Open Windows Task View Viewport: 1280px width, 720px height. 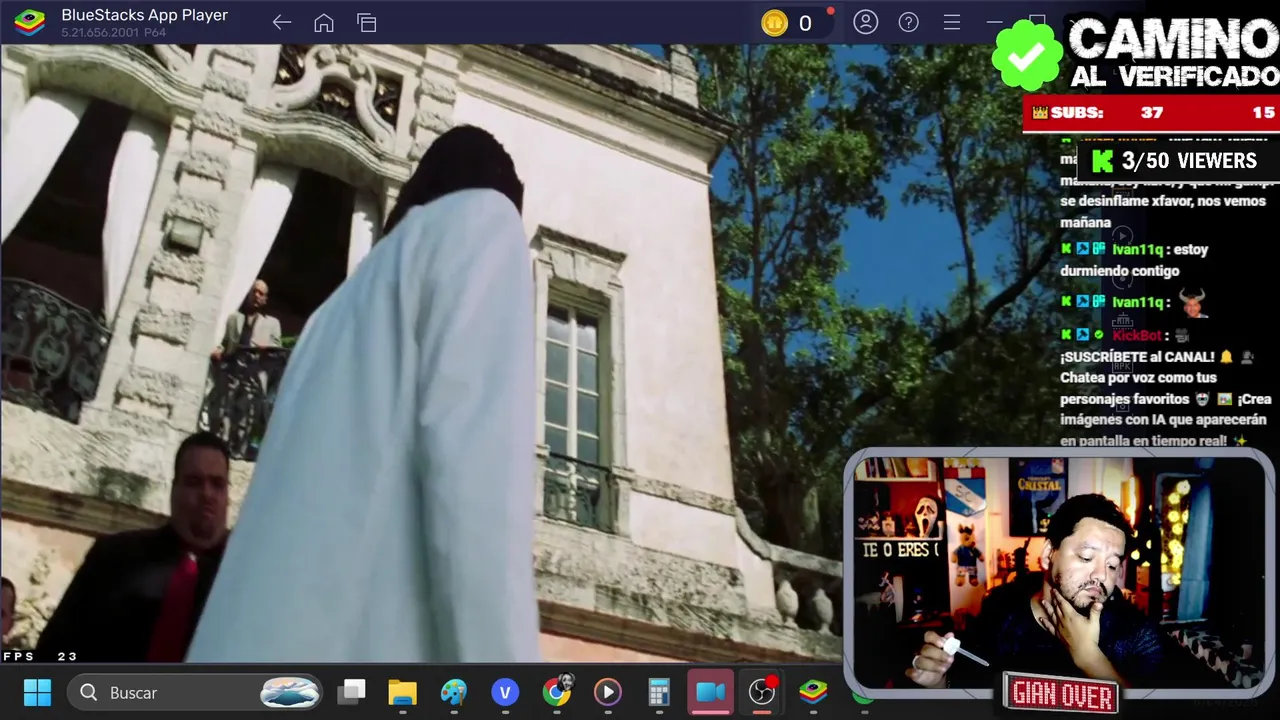pos(352,692)
